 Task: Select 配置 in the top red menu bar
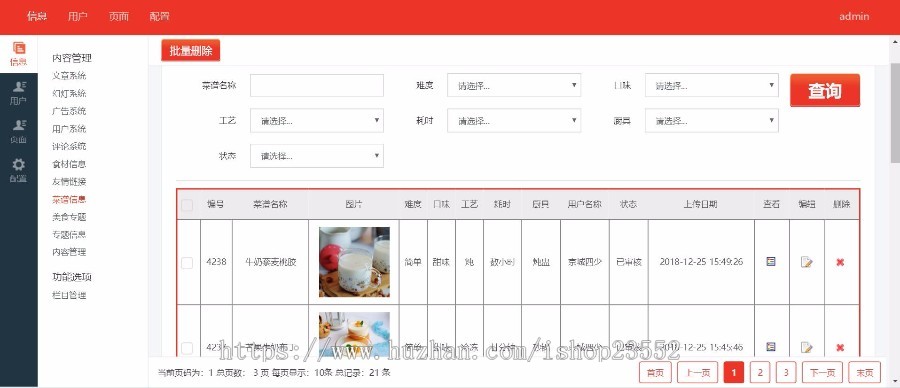(x=160, y=16)
